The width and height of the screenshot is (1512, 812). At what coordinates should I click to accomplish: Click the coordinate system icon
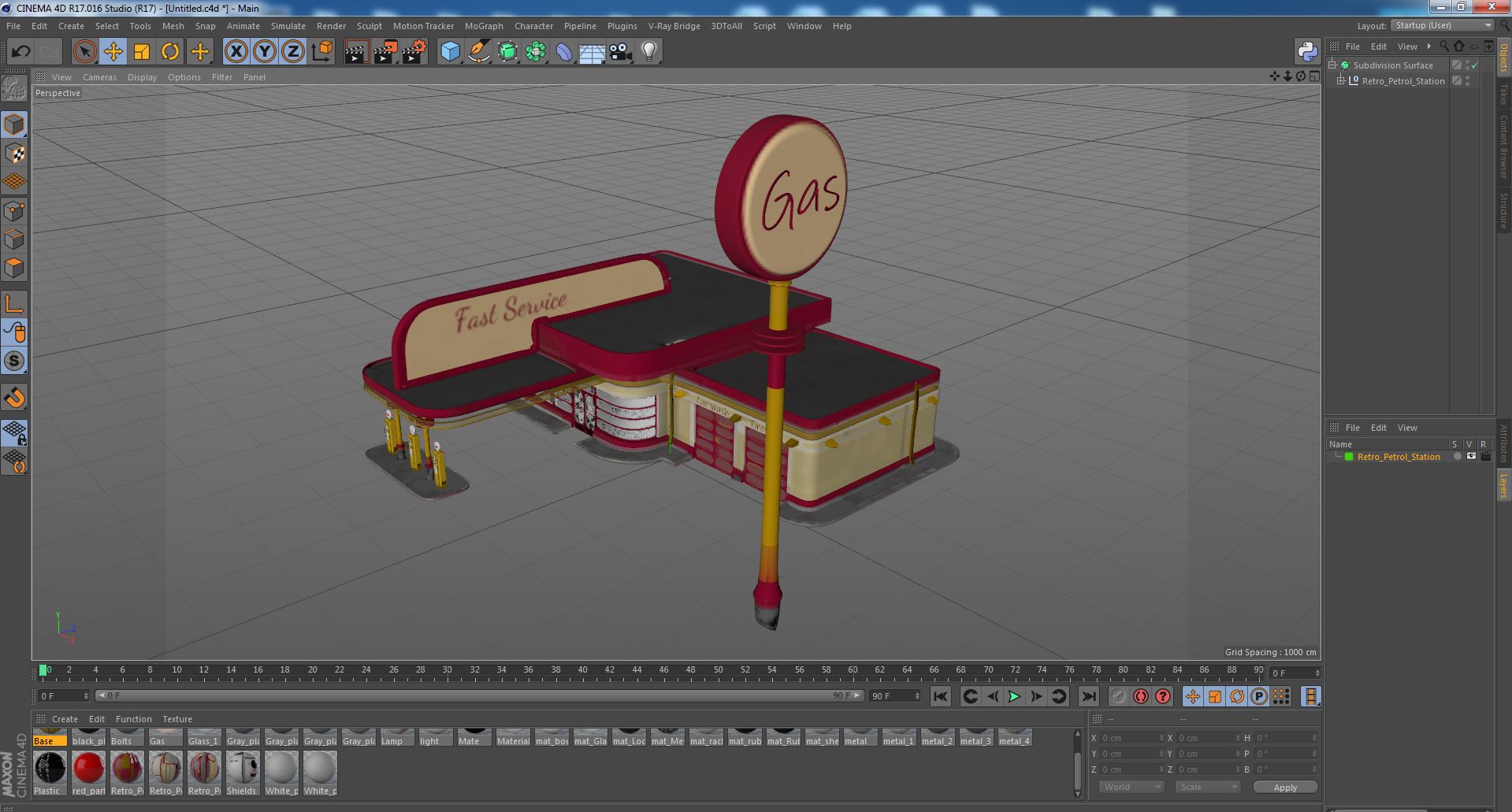click(x=322, y=52)
